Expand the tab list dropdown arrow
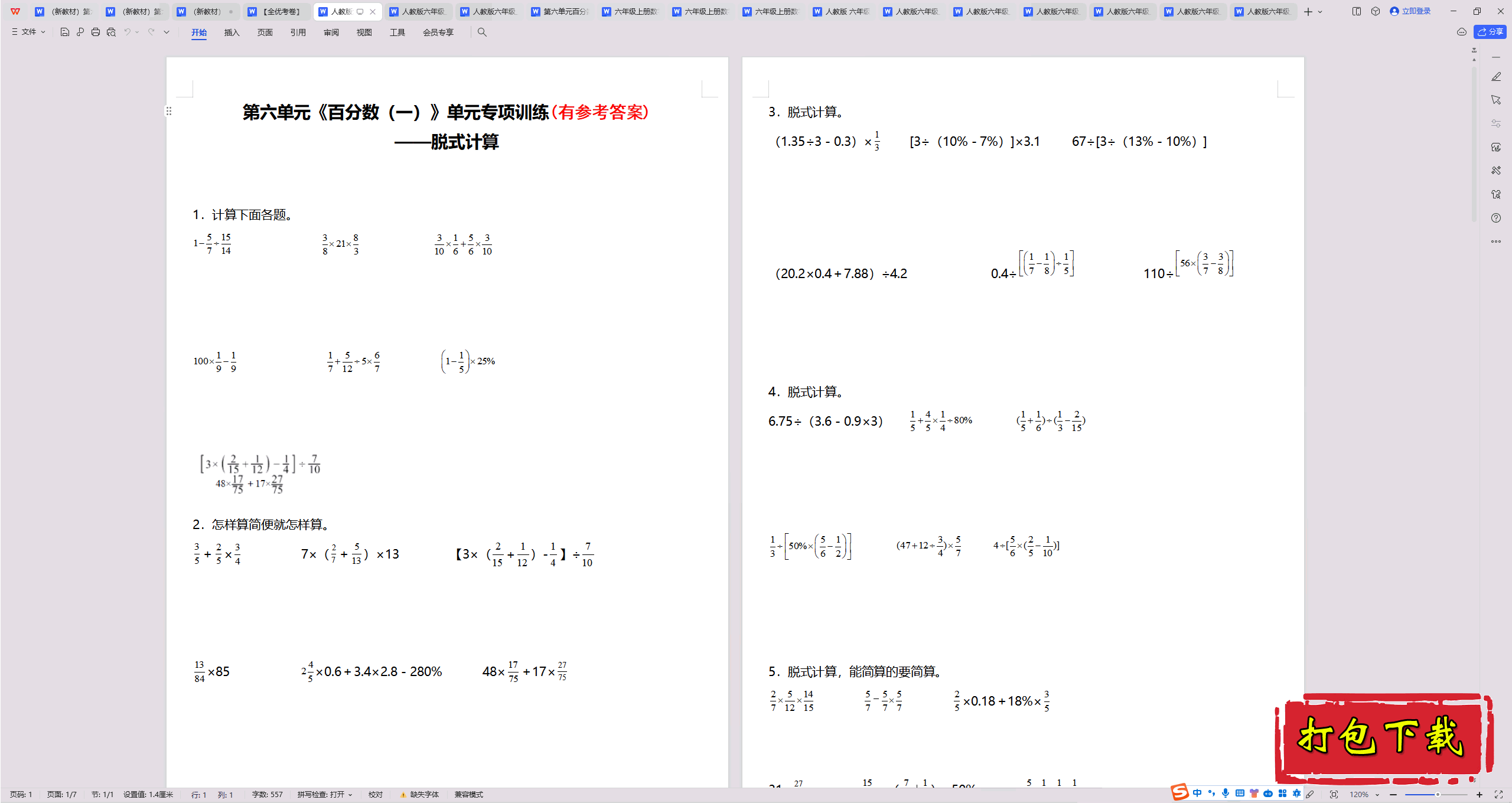This screenshot has width=1512, height=803. [x=1320, y=11]
